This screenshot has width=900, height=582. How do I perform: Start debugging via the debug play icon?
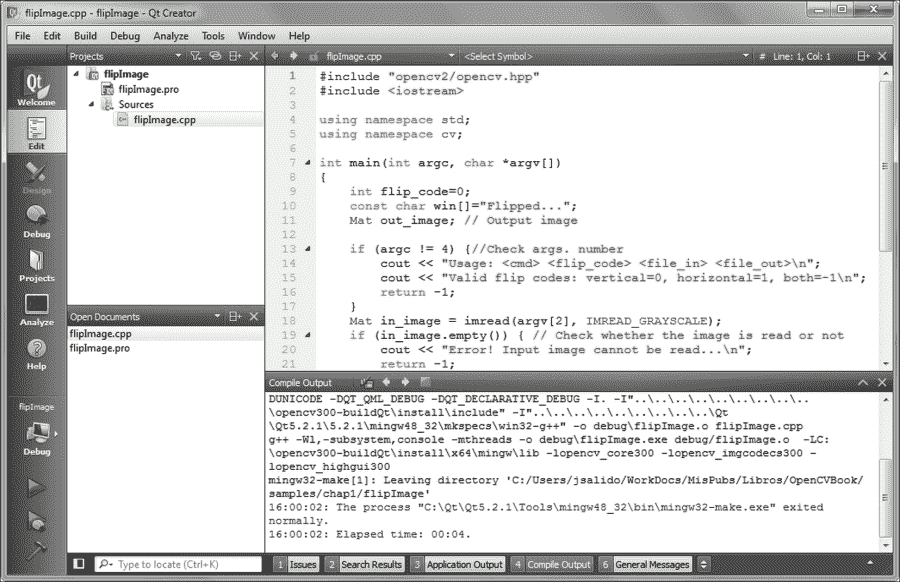pyautogui.click(x=37, y=518)
